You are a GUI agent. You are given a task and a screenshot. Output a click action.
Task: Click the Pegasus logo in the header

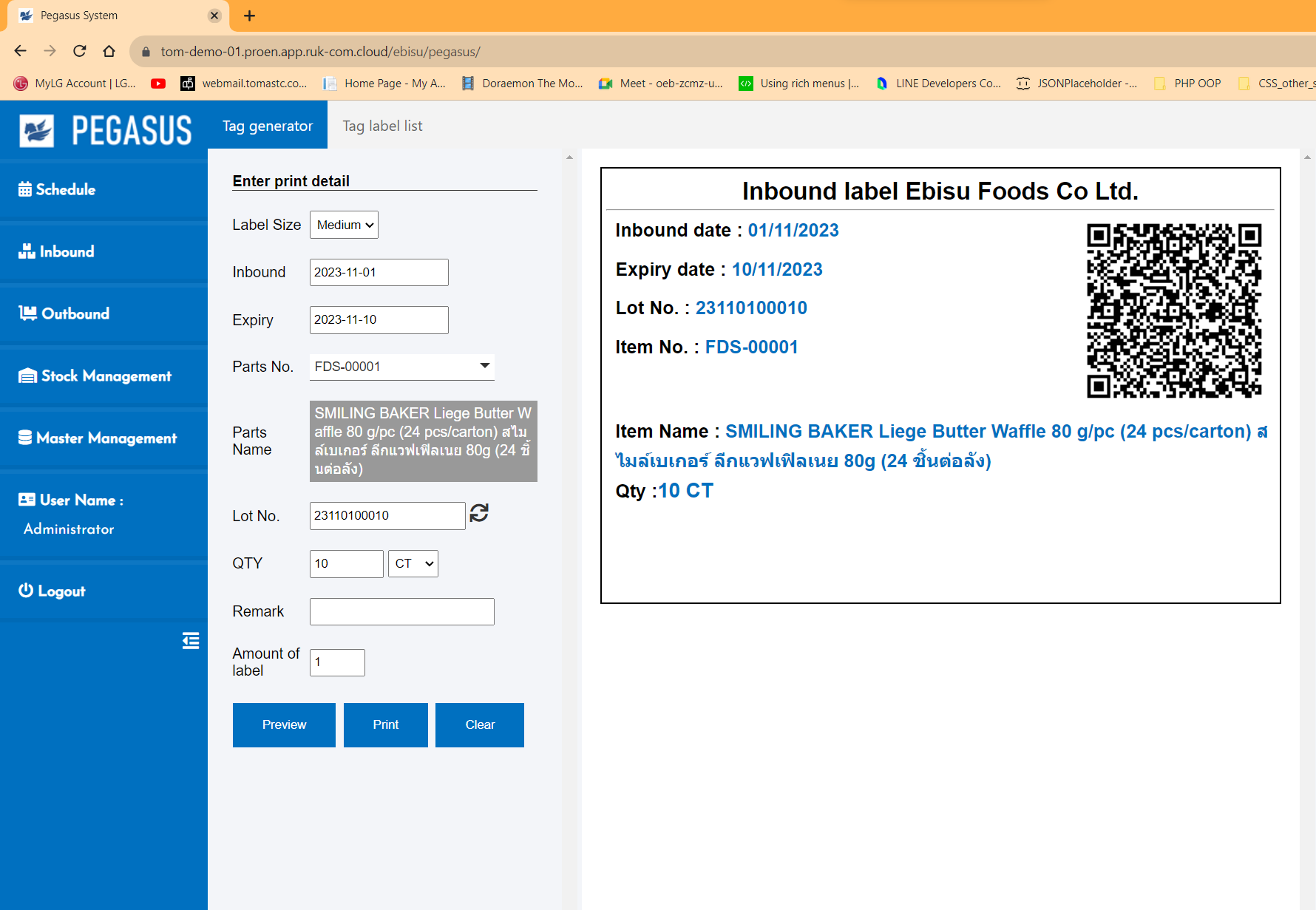[106, 131]
